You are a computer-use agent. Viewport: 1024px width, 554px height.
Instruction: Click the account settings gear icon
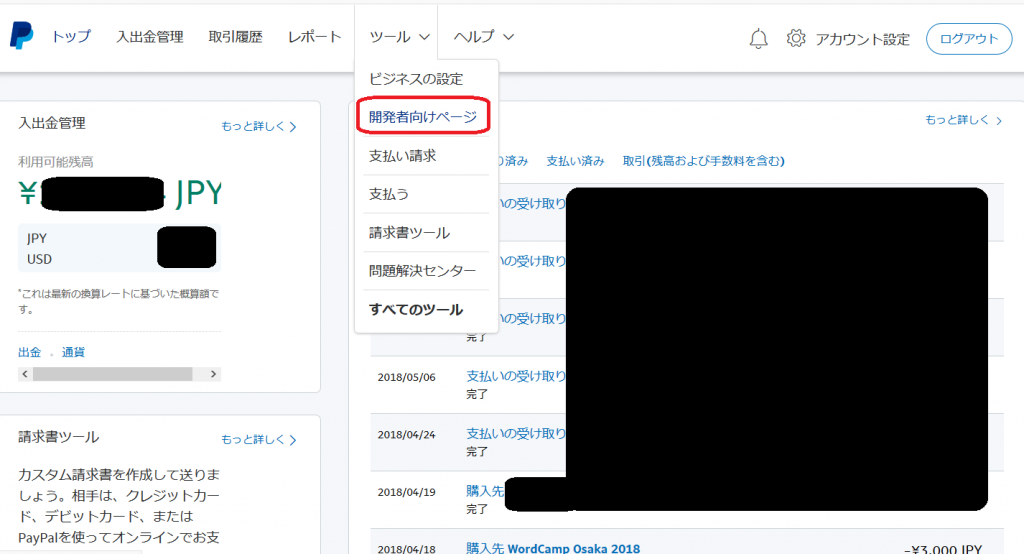tap(796, 39)
